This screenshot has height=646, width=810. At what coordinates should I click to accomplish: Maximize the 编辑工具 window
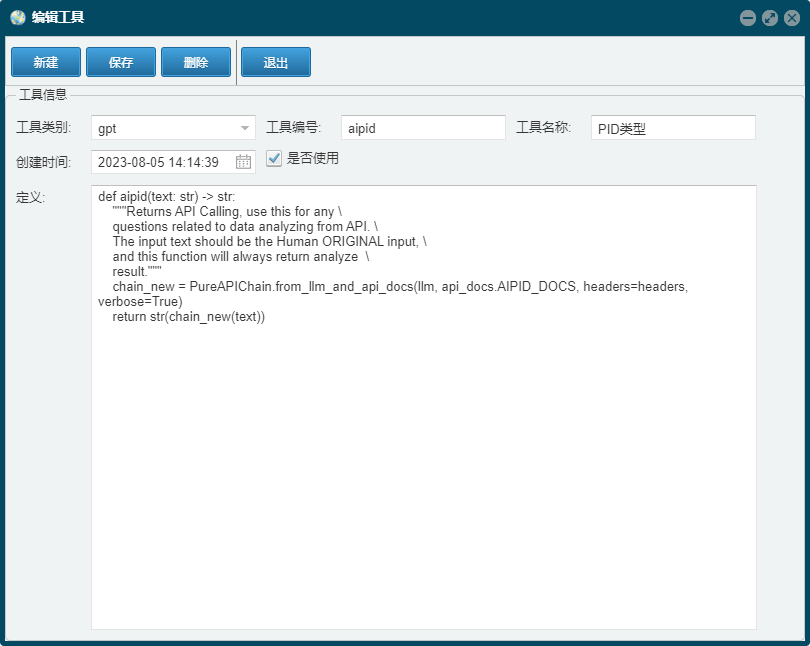point(770,18)
